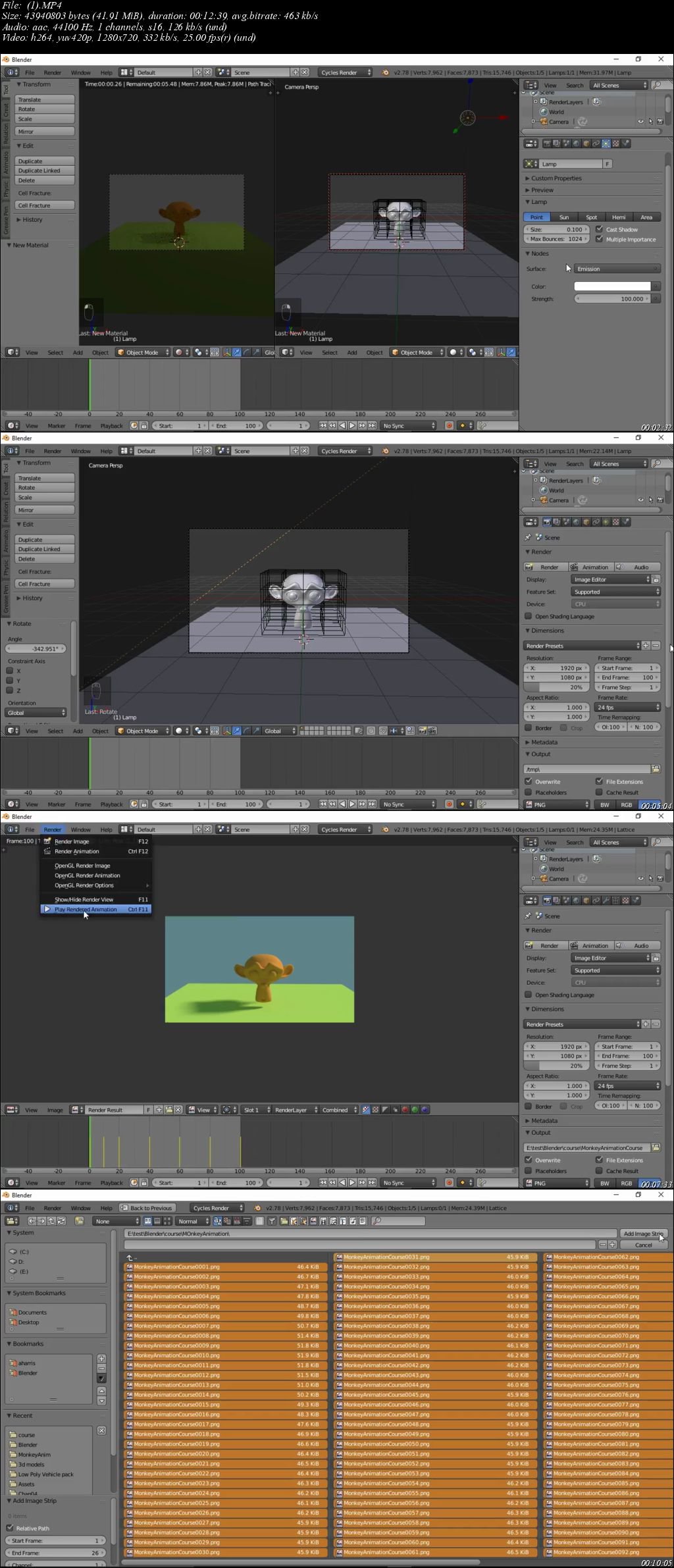Click Add Image Strip button in file browser
Image resolution: width=674 pixels, height=1568 pixels.
pyautogui.click(x=642, y=1234)
